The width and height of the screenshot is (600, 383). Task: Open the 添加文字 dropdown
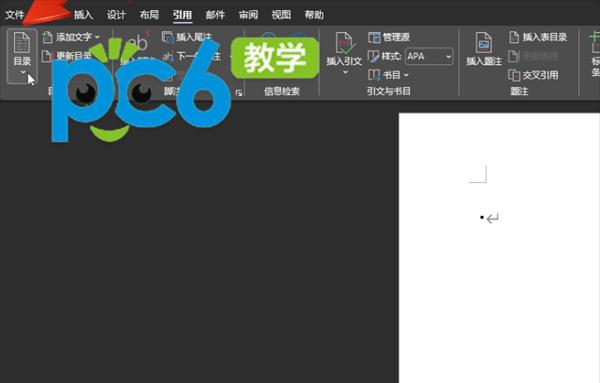point(71,37)
